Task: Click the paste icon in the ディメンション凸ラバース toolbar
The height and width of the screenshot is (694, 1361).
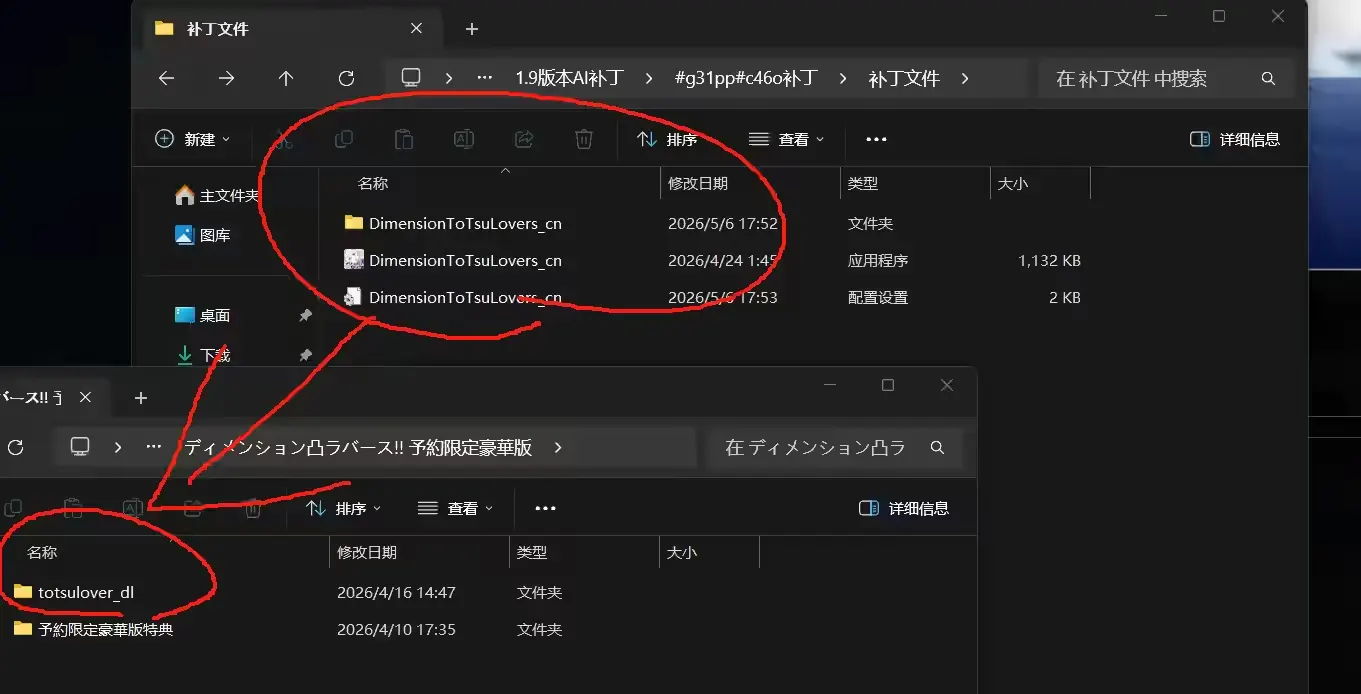Action: pos(73,508)
